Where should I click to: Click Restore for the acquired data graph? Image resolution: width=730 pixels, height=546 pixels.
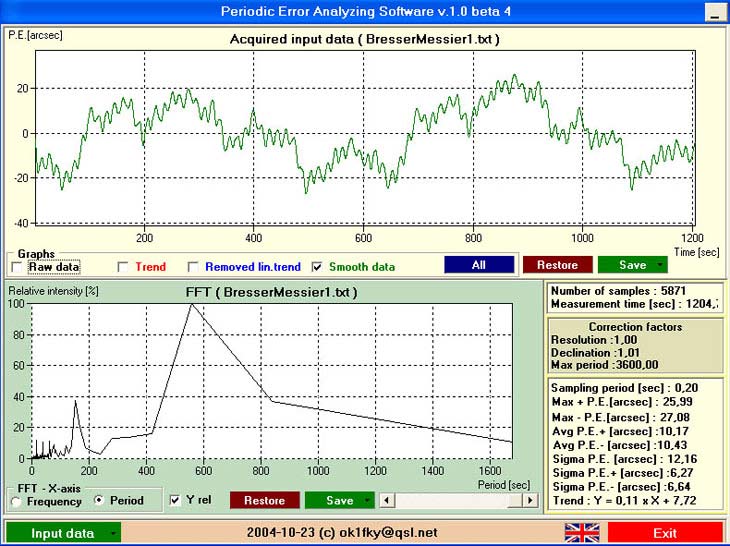[558, 265]
